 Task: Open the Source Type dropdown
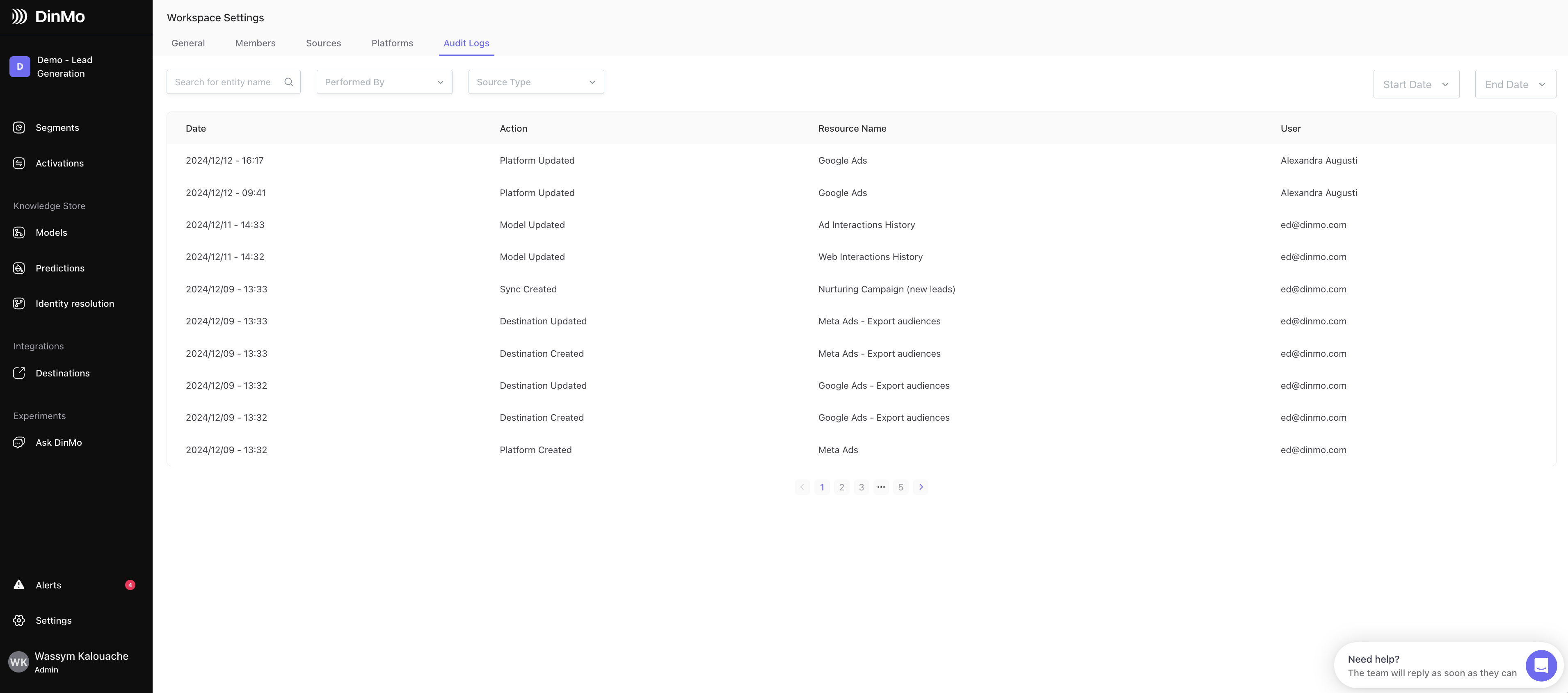[536, 82]
